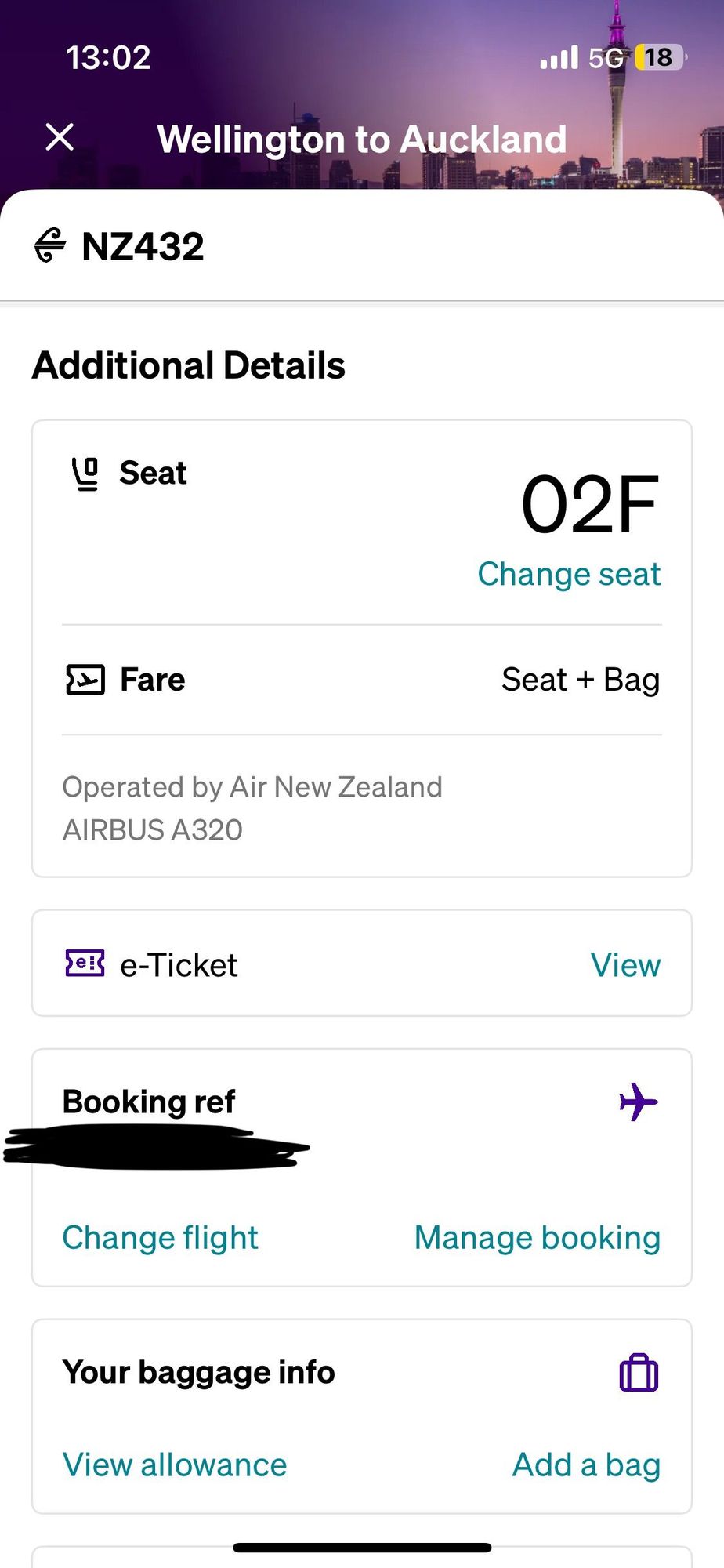The image size is (724, 1568).
Task: Tap the fare ticket icon beside Fare
Action: (85, 680)
